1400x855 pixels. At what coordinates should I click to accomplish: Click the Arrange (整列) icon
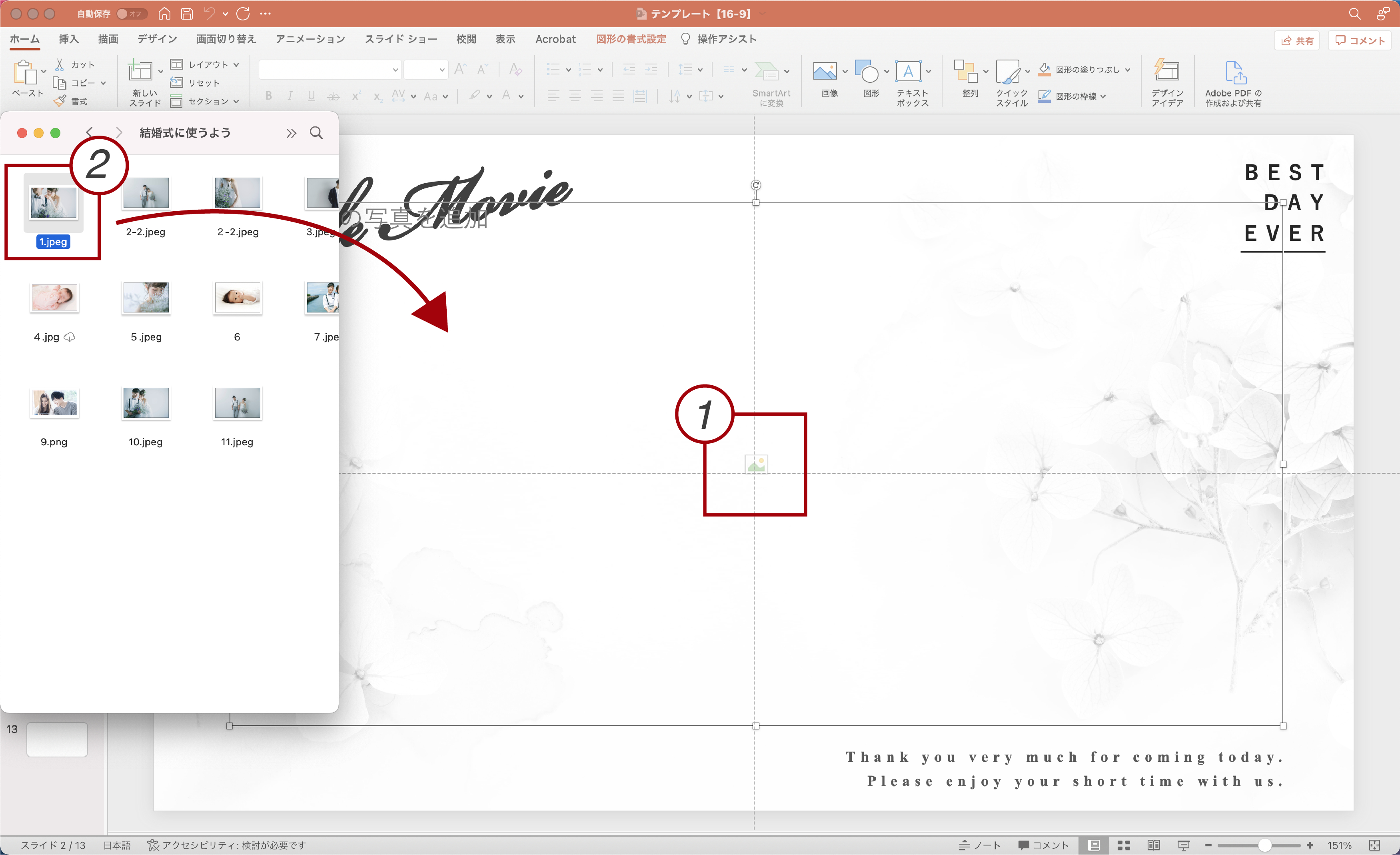click(x=965, y=72)
